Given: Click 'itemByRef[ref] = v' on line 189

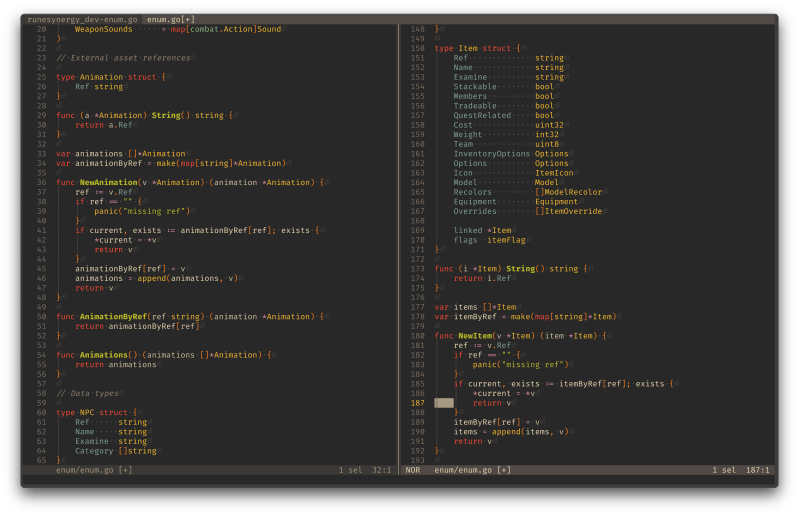Looking at the screenshot, I should [x=497, y=422].
